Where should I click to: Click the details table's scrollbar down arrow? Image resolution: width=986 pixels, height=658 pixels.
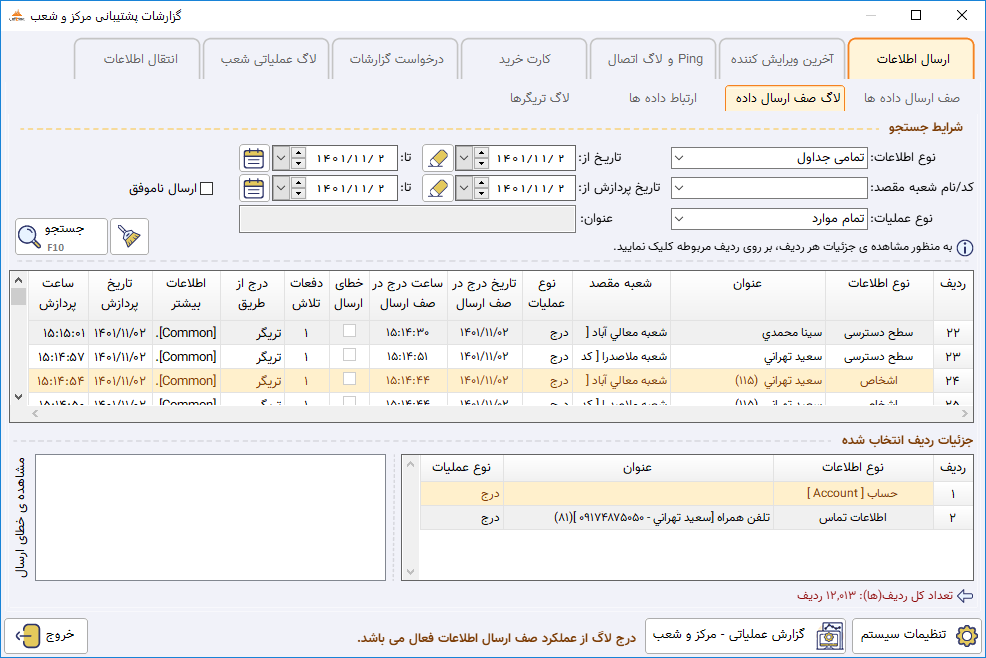pyautogui.click(x=411, y=572)
